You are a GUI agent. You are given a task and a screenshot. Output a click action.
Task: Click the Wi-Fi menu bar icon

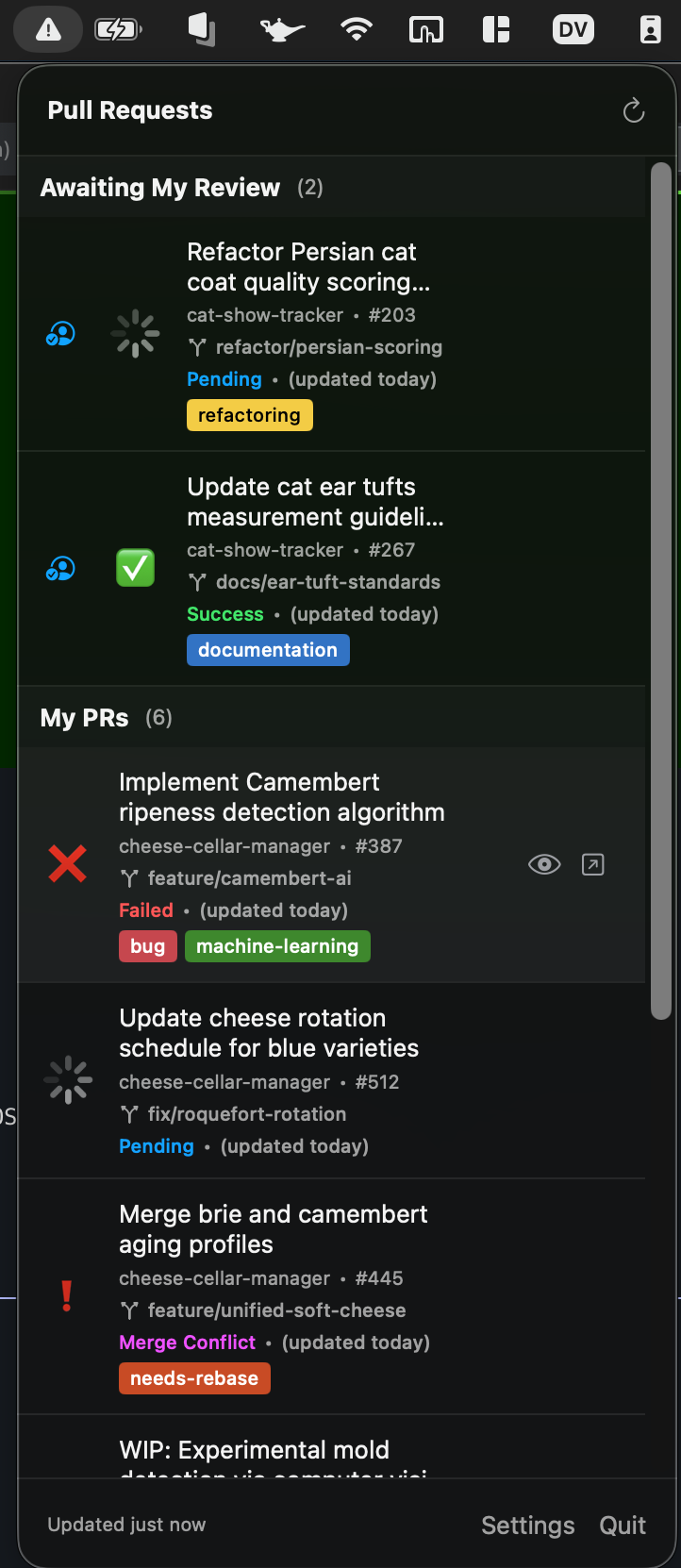coord(356,30)
